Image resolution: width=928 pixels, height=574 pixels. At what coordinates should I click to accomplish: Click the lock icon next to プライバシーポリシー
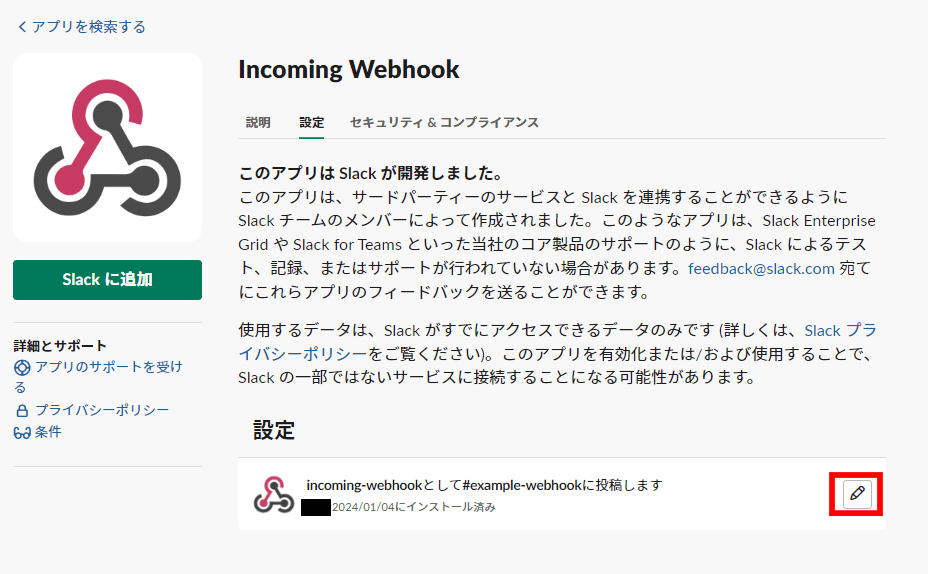point(22,411)
